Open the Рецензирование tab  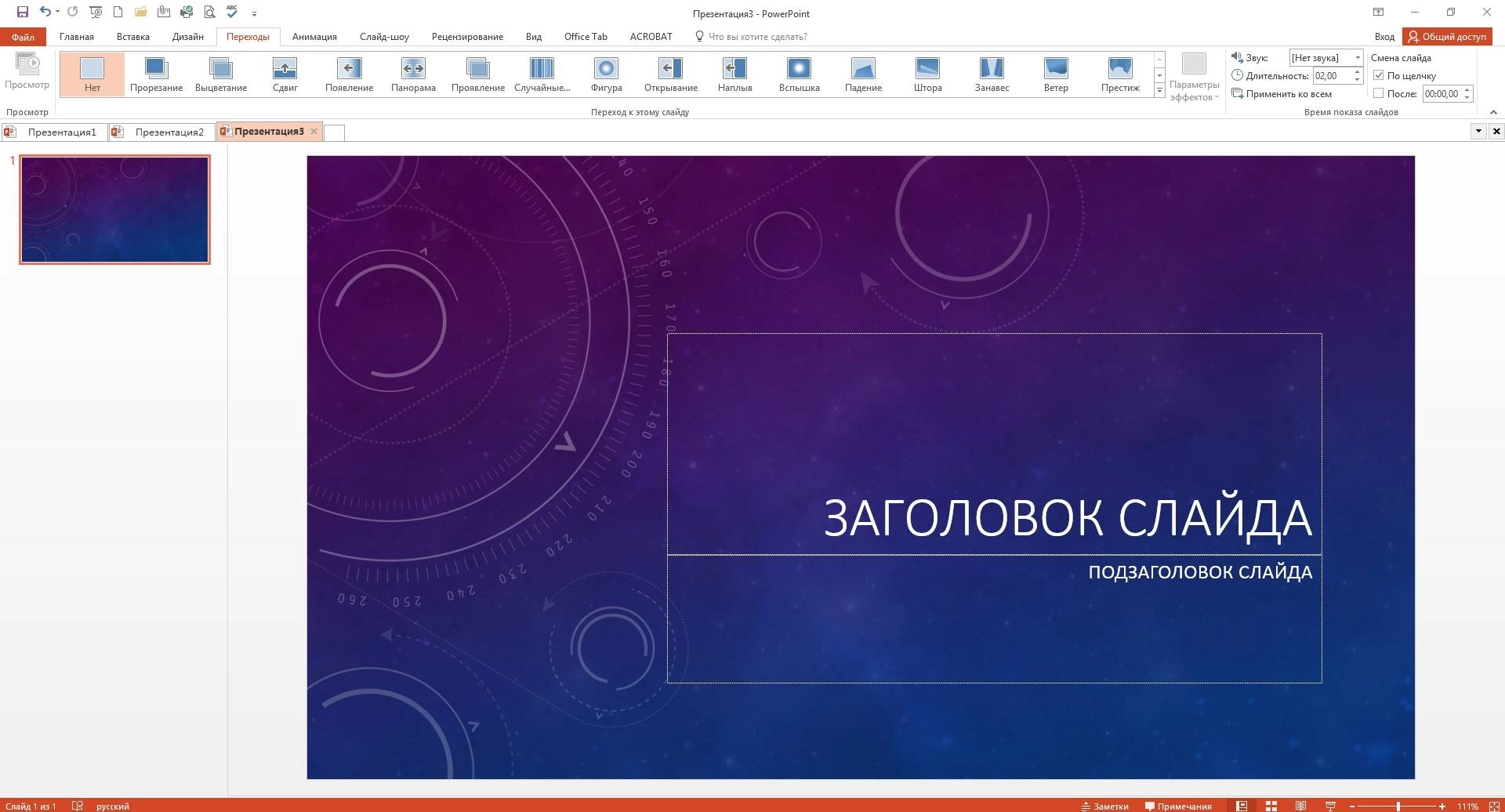pos(467,37)
